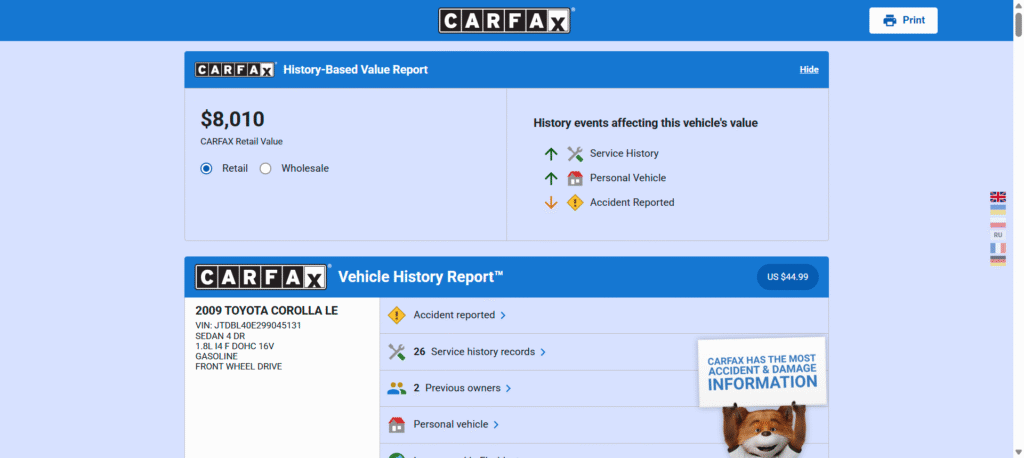The height and width of the screenshot is (458, 1024).
Task: Click the Print button label
Action: coord(914,20)
